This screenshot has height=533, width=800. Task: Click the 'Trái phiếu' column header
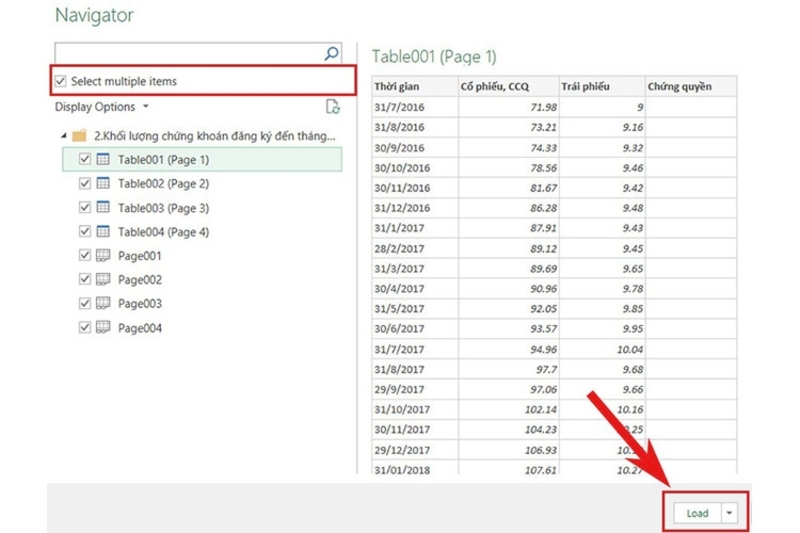[602, 86]
